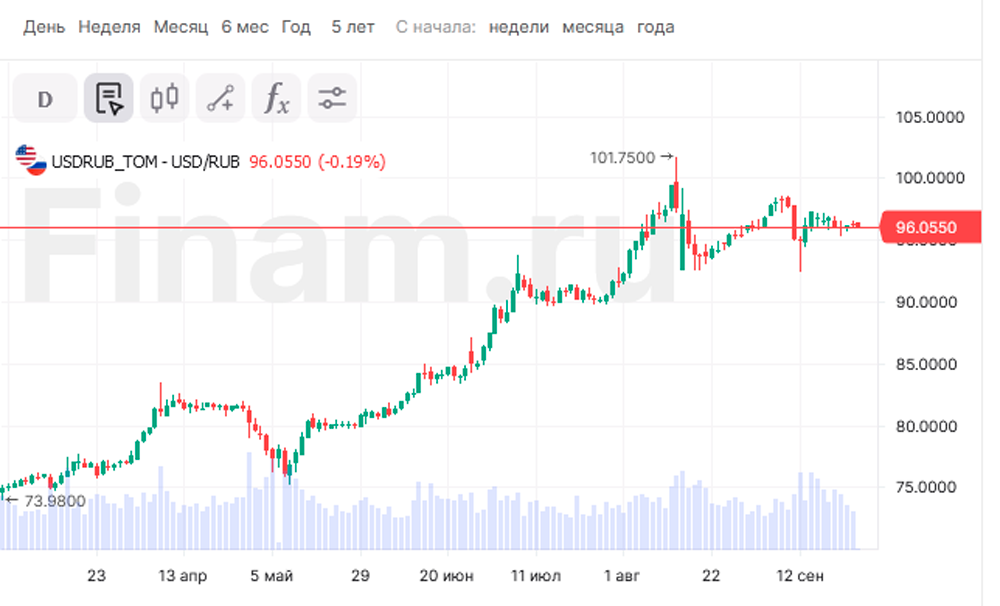Click the 101.7500 high price marker
Viewport: 1000px width, 606px height.
[623, 157]
